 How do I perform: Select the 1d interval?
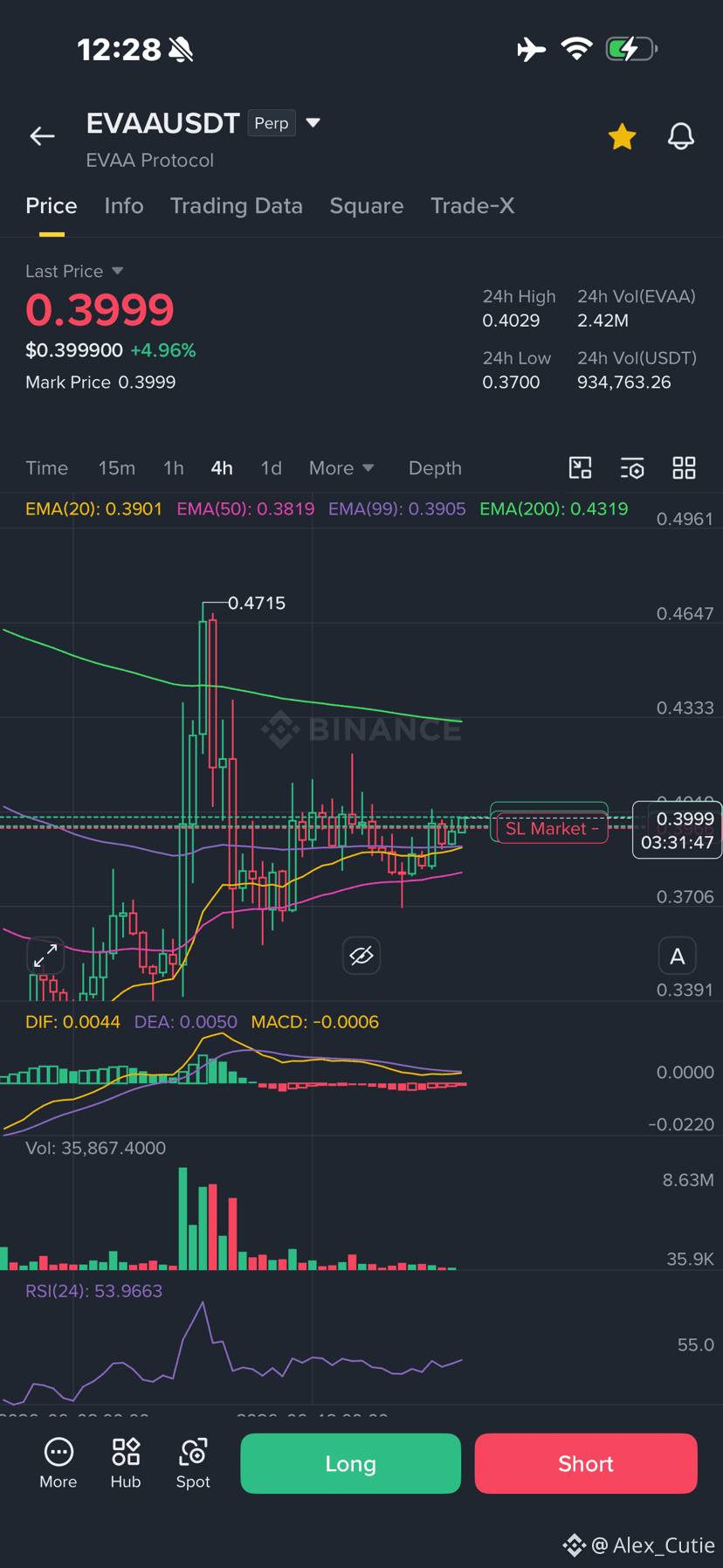tap(272, 468)
